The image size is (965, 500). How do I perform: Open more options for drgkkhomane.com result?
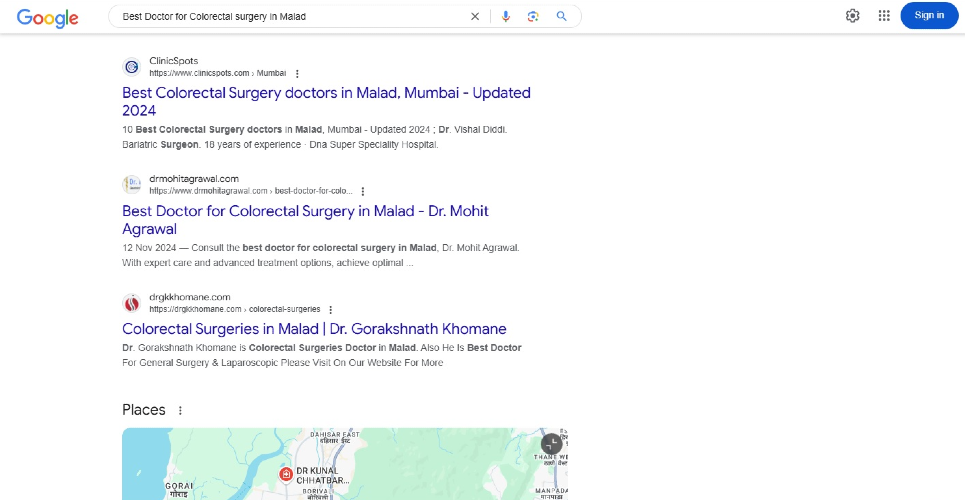330,310
